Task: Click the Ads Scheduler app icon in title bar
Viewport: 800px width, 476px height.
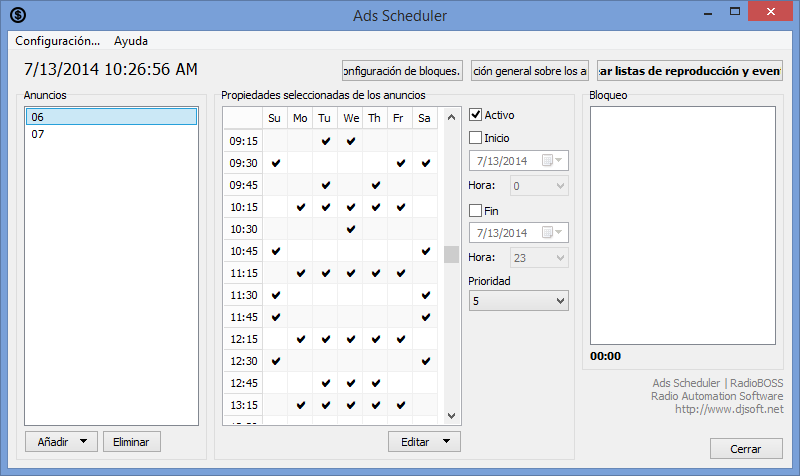Action: coord(18,15)
